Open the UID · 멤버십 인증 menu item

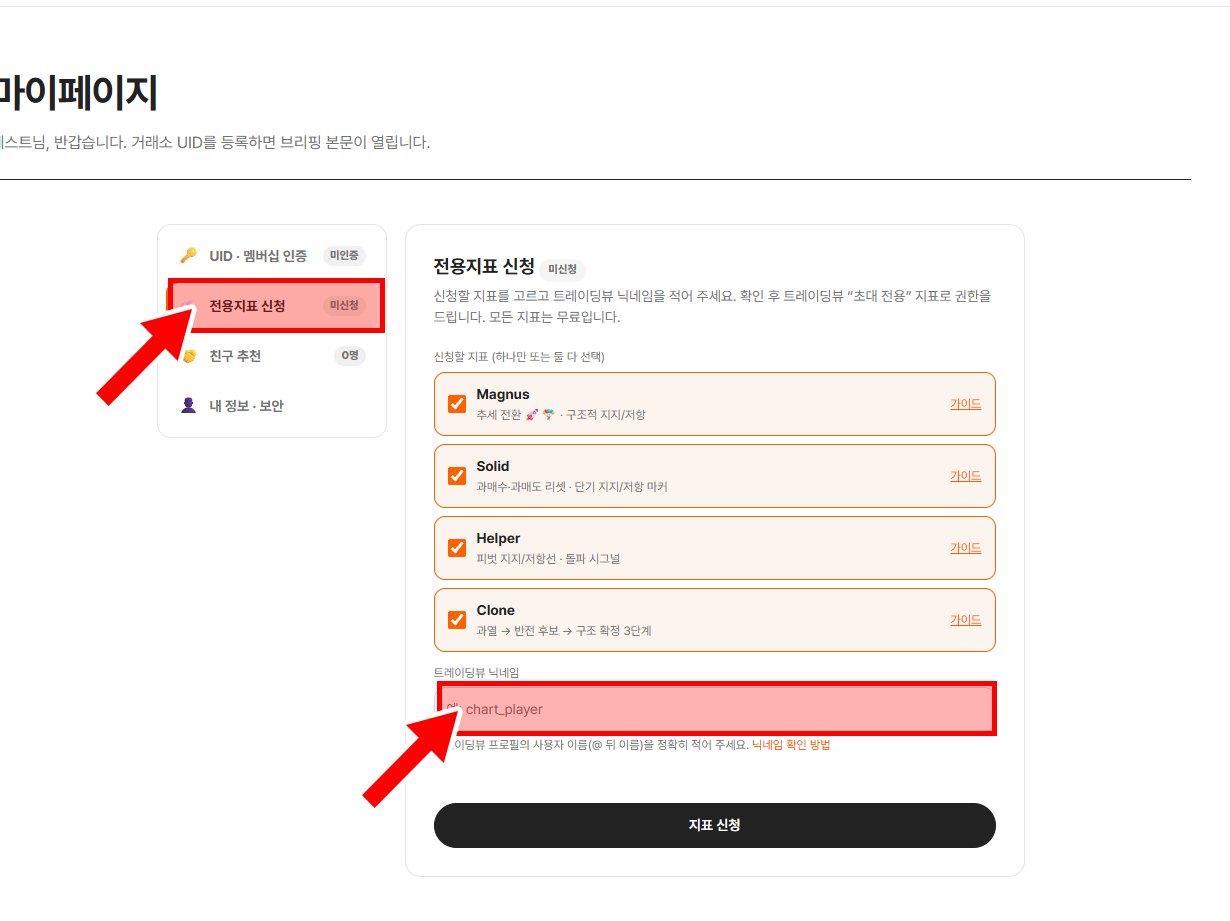[272, 255]
